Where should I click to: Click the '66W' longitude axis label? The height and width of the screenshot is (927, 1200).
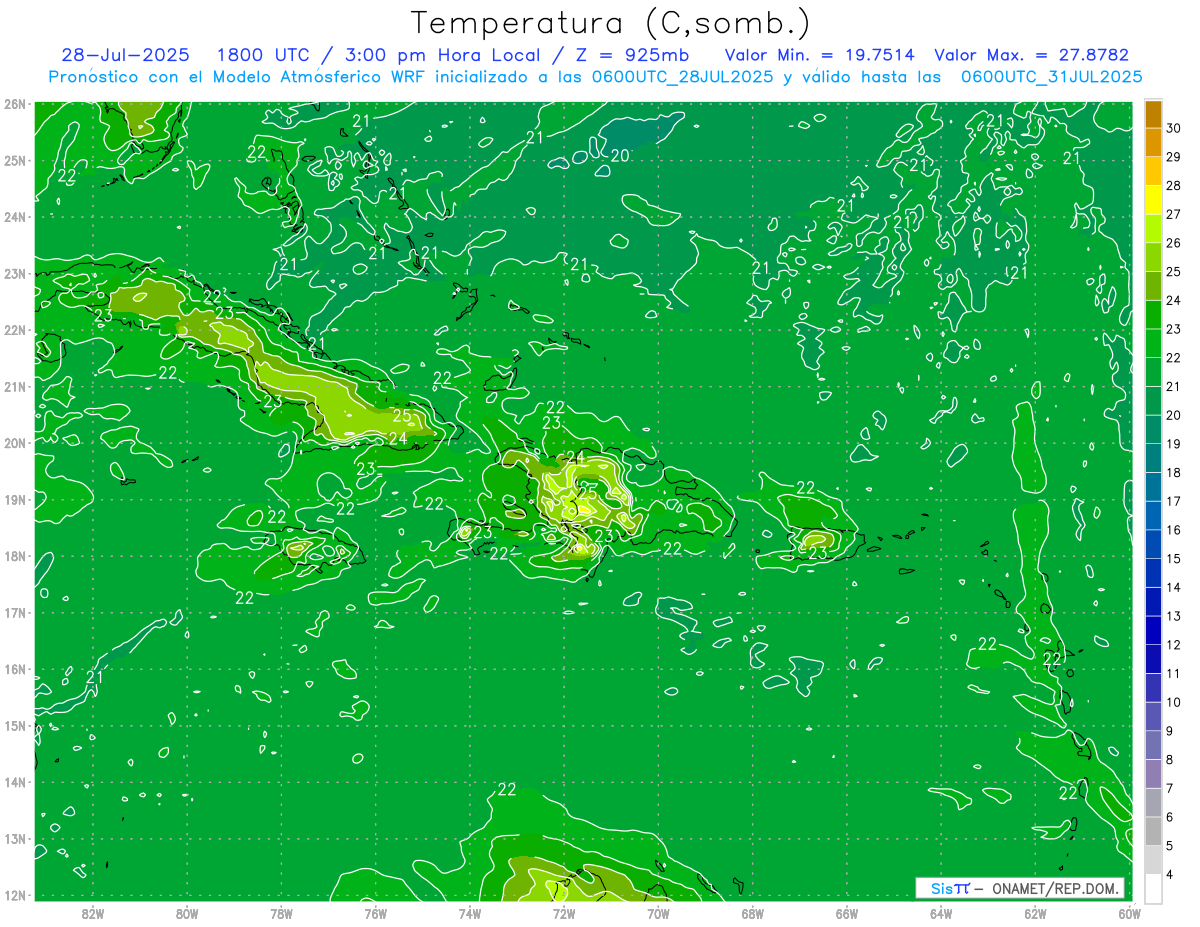pyautogui.click(x=847, y=912)
